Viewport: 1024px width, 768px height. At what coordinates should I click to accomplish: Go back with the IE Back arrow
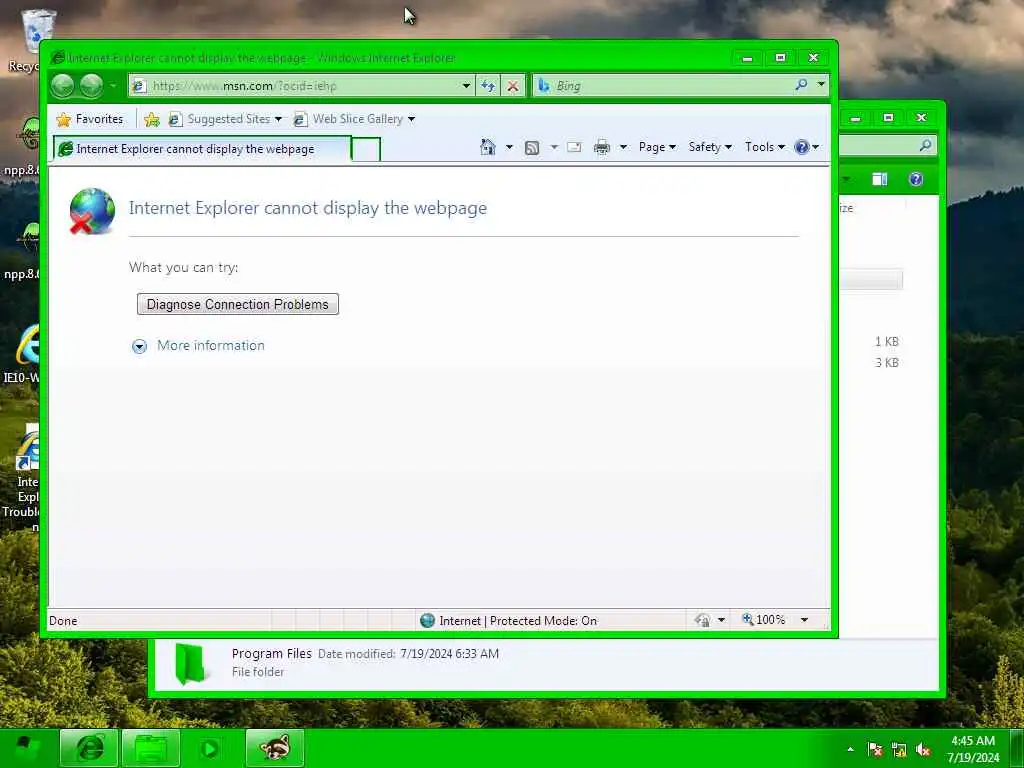pos(63,86)
